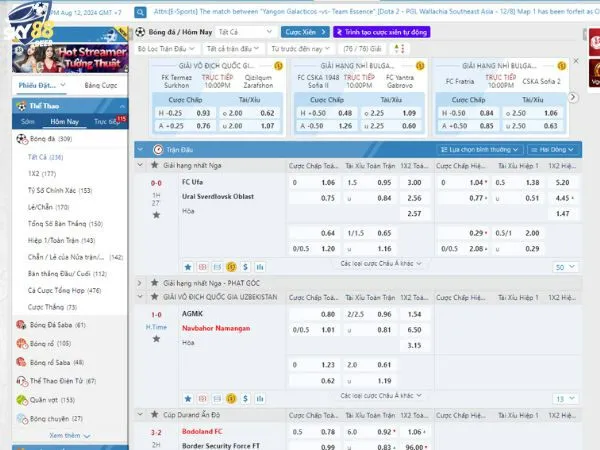The height and width of the screenshot is (450, 600).
Task: Open the Tất Cả dropdown near Bóng đá
Action: click(245, 32)
